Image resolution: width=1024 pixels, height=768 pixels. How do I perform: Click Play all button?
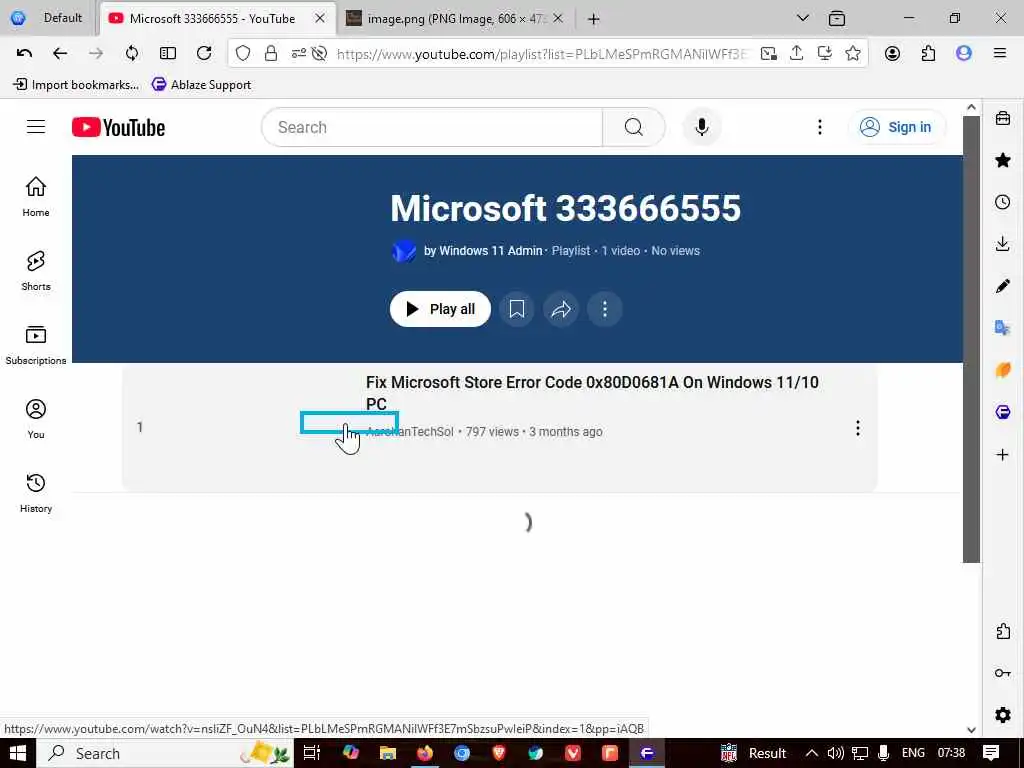[x=440, y=309]
